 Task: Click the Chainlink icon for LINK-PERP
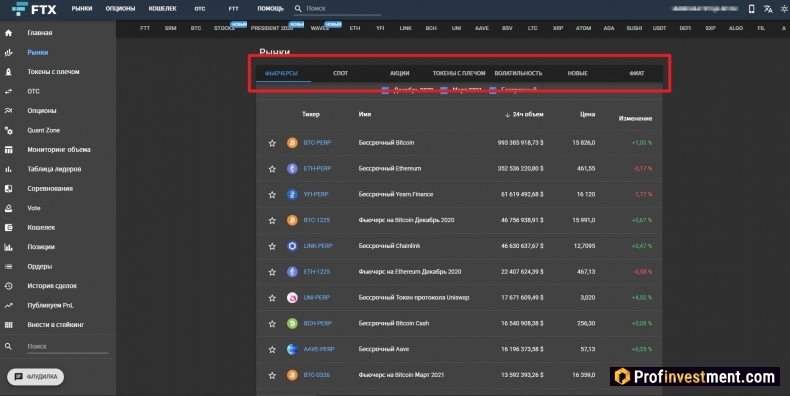pyautogui.click(x=292, y=246)
